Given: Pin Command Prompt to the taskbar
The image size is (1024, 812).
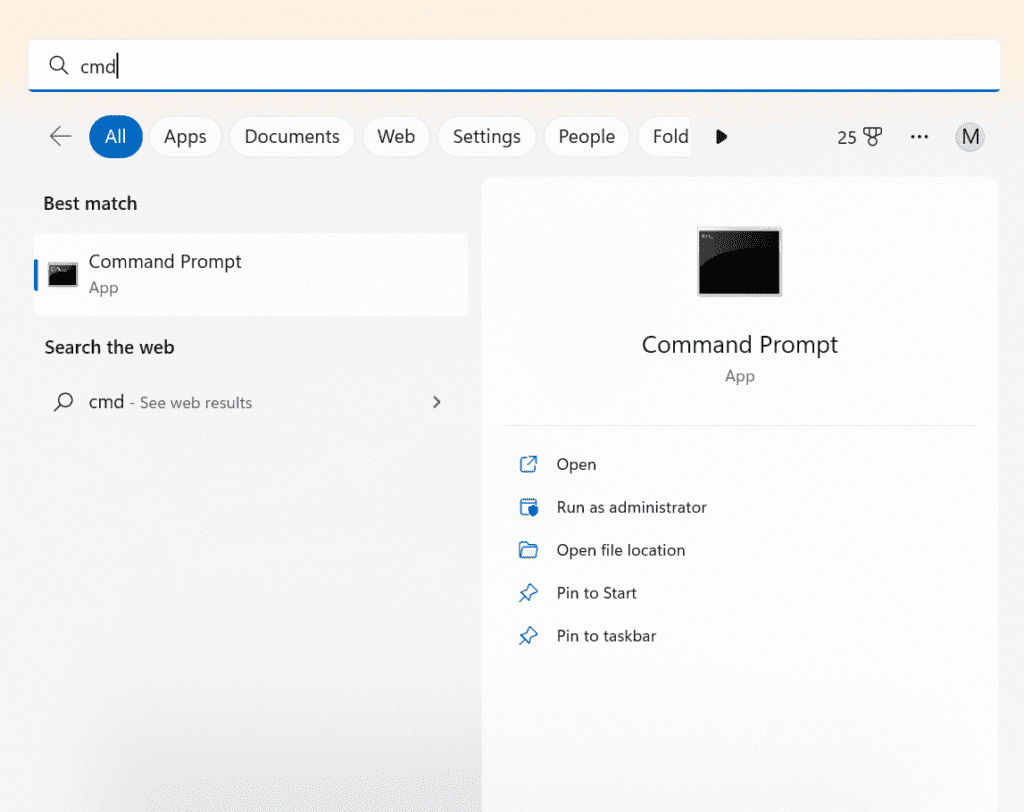Looking at the screenshot, I should click(606, 635).
